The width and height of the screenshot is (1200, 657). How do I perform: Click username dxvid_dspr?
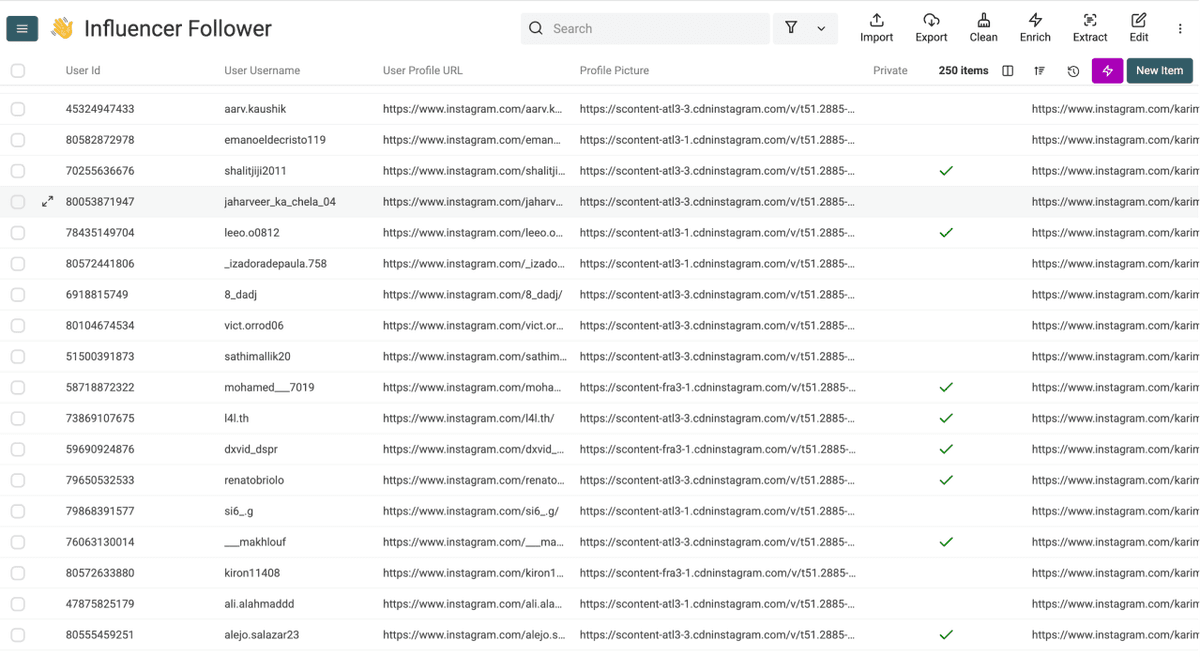[251, 449]
